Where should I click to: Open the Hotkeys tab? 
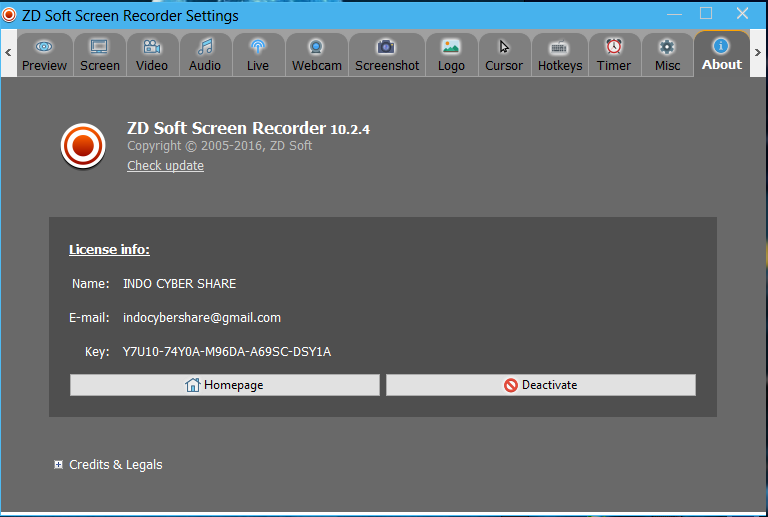click(560, 55)
